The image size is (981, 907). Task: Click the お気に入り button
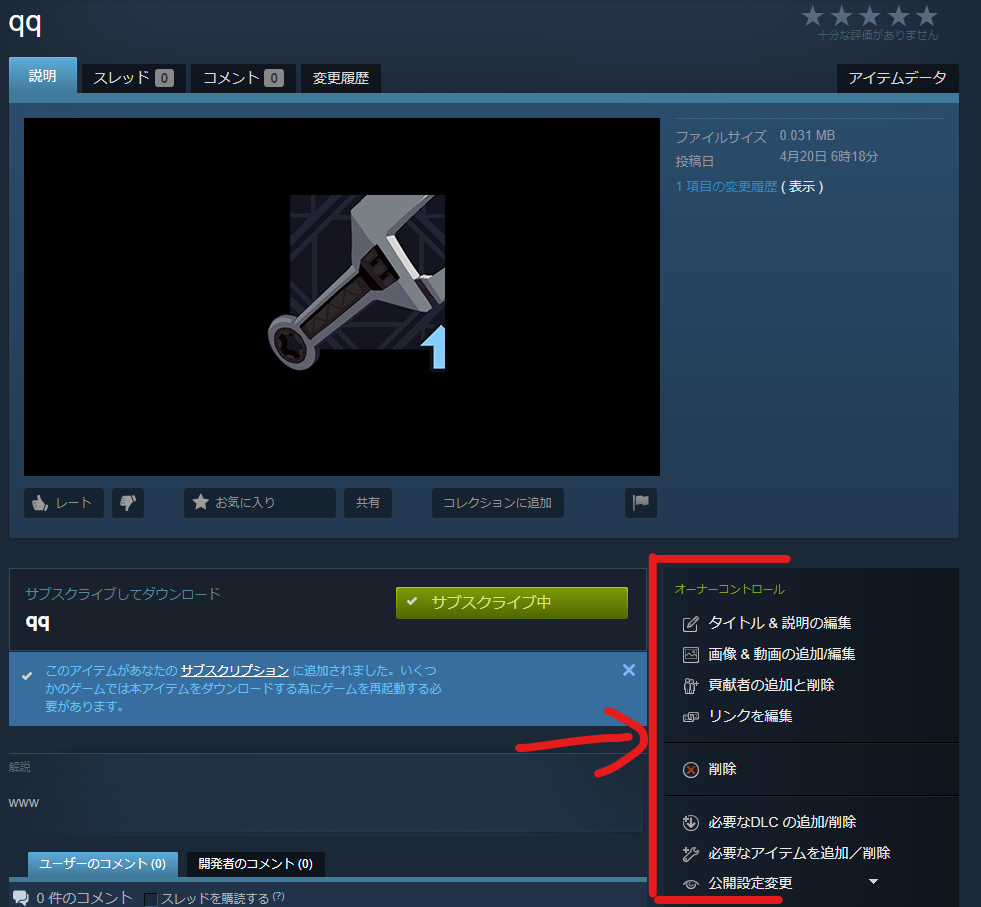pos(260,503)
